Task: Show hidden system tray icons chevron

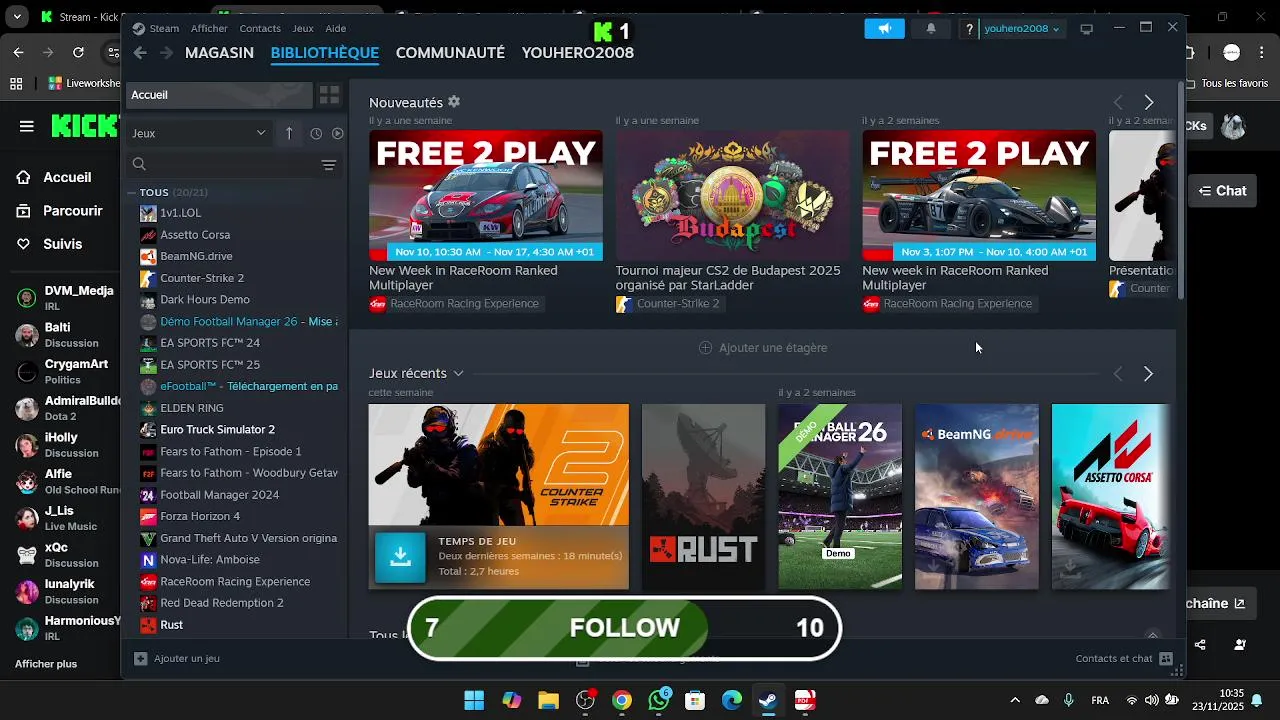Action: click(x=1015, y=700)
